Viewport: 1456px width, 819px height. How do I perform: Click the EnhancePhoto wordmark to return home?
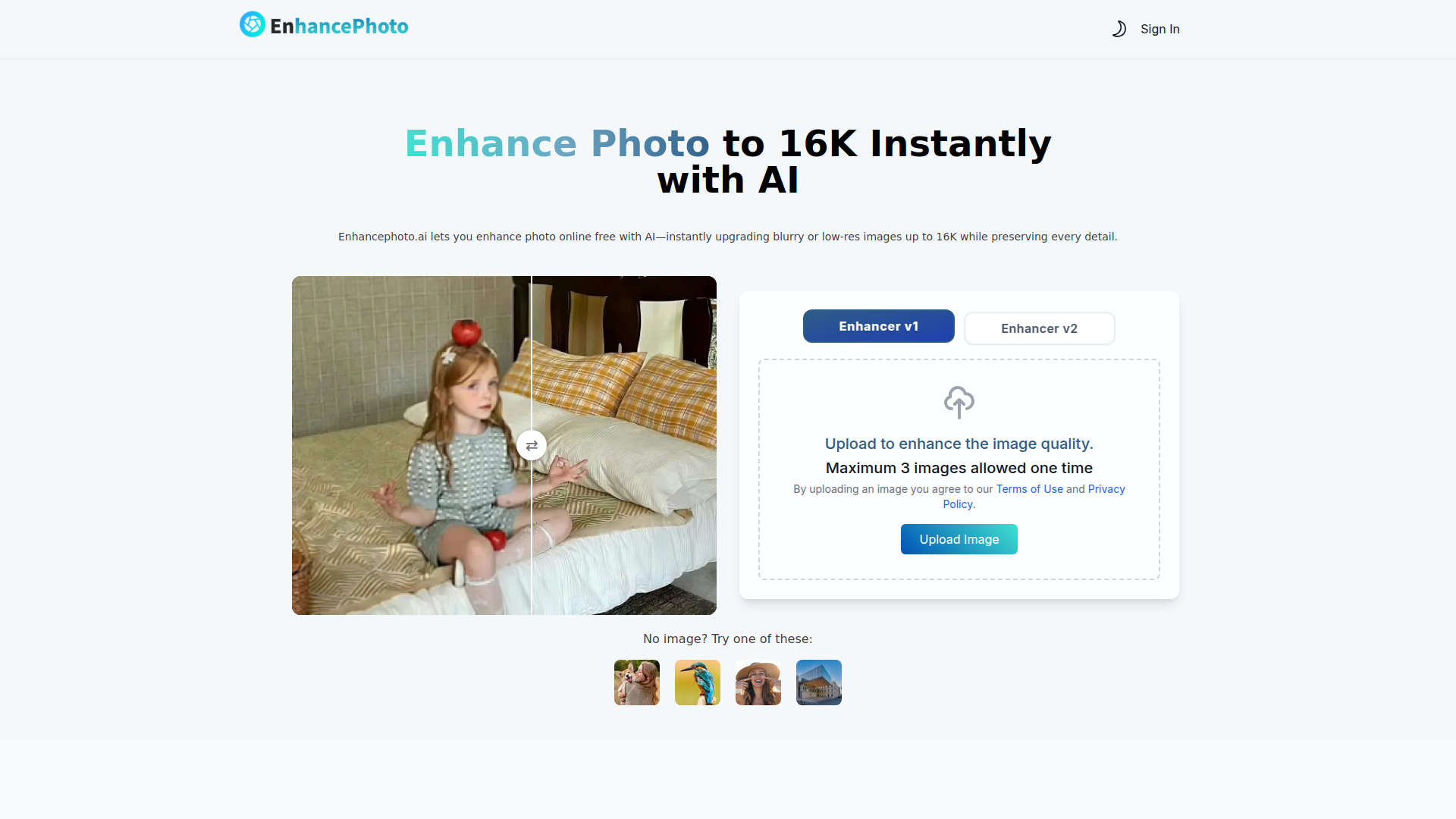tap(339, 24)
